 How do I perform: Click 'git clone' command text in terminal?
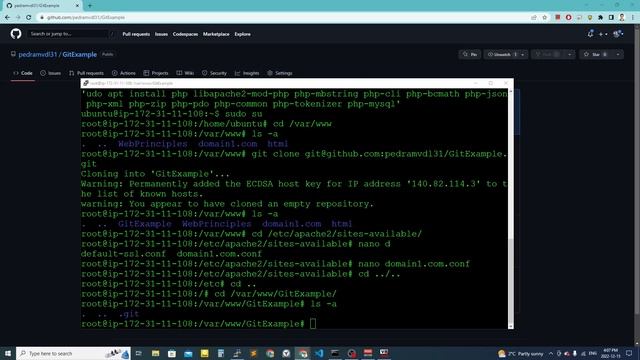pos(275,154)
